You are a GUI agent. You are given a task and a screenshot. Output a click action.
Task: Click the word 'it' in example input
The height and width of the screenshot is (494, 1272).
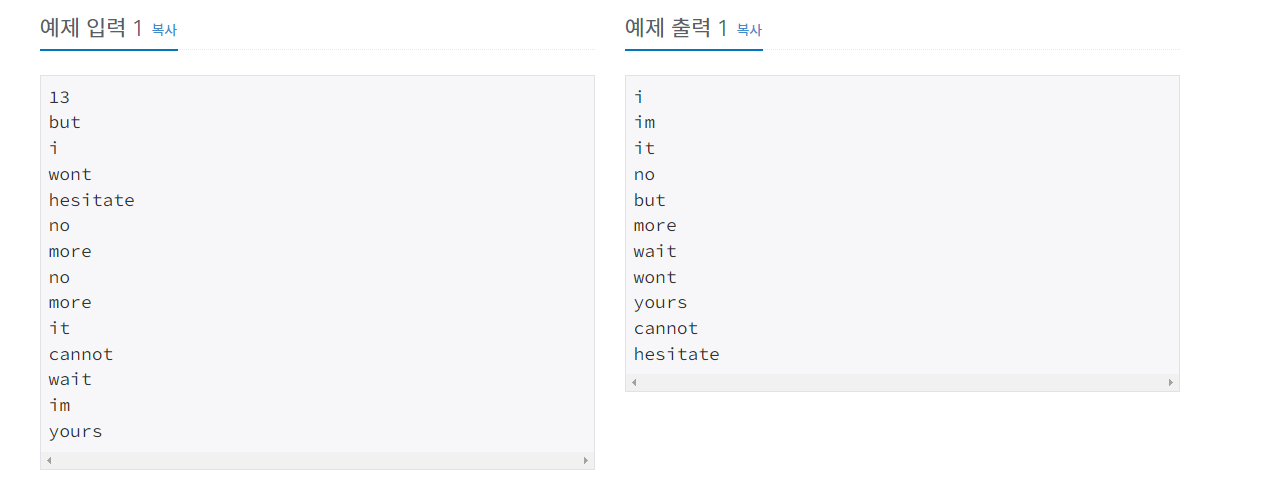coord(59,328)
